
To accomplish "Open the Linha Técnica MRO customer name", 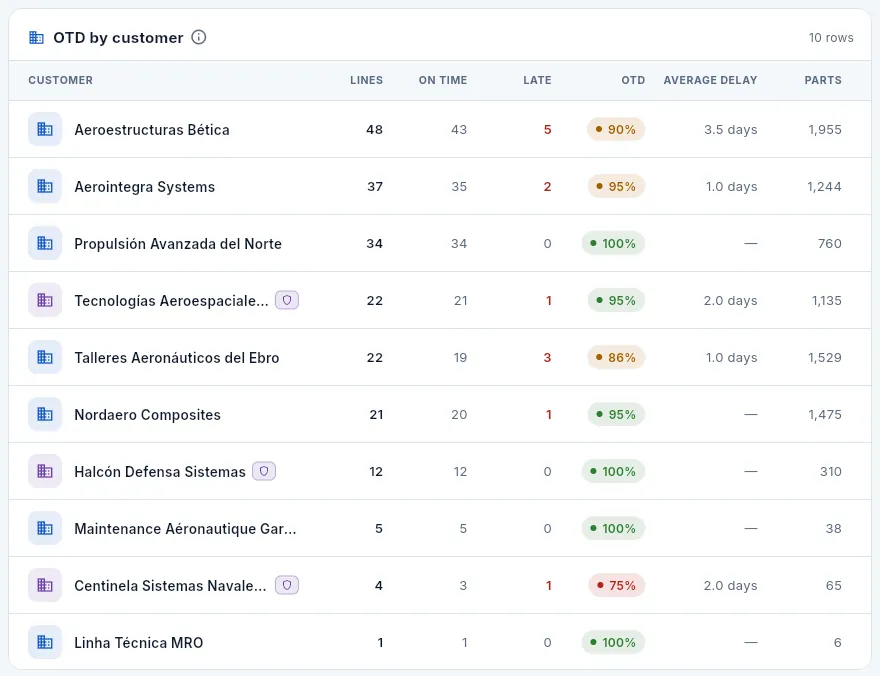I will point(139,642).
